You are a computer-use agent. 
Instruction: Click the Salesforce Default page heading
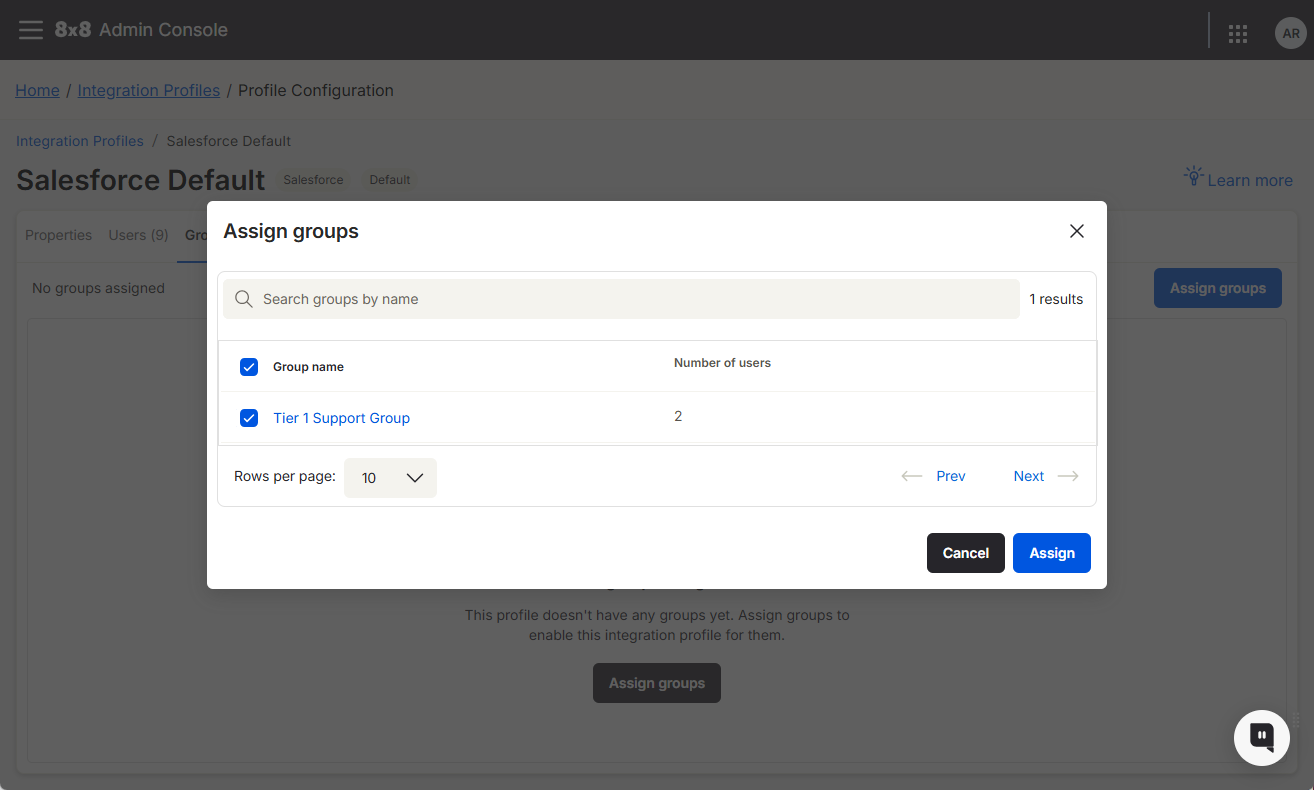coord(141,180)
